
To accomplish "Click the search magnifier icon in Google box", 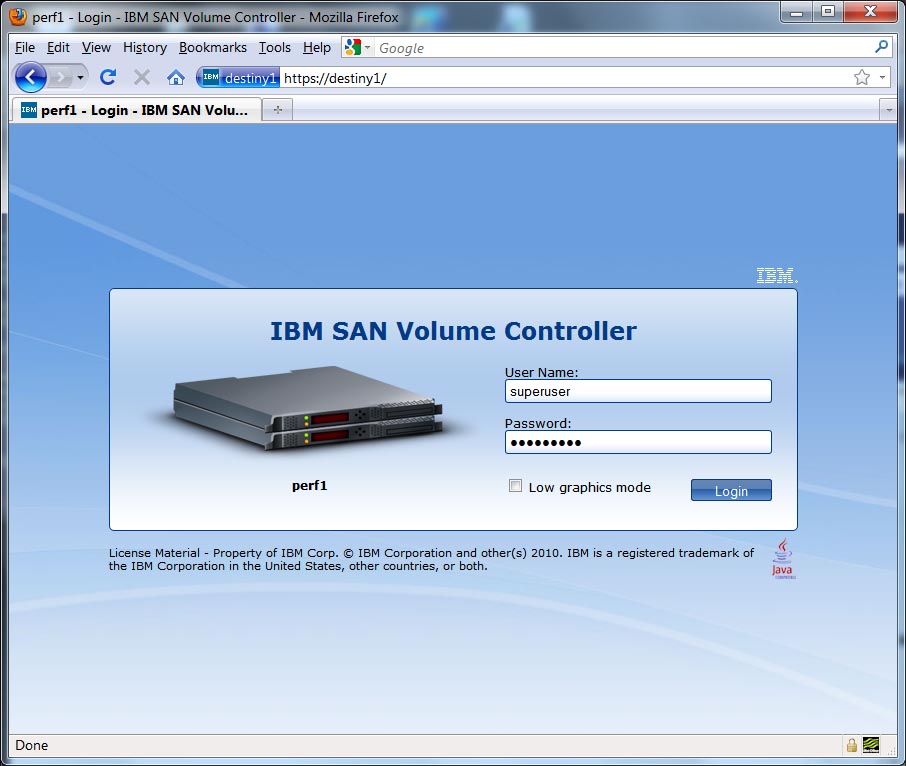I will pyautogui.click(x=881, y=47).
